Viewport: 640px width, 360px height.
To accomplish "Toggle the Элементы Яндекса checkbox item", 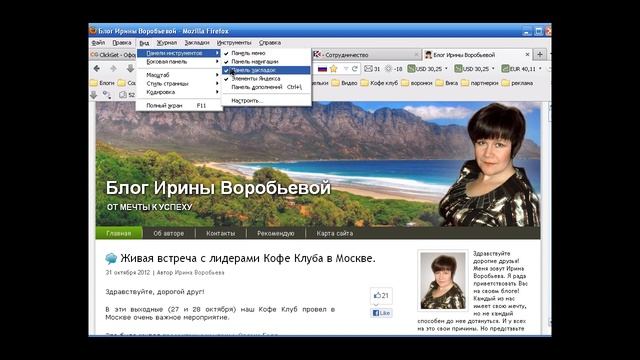I will pyautogui.click(x=267, y=78).
